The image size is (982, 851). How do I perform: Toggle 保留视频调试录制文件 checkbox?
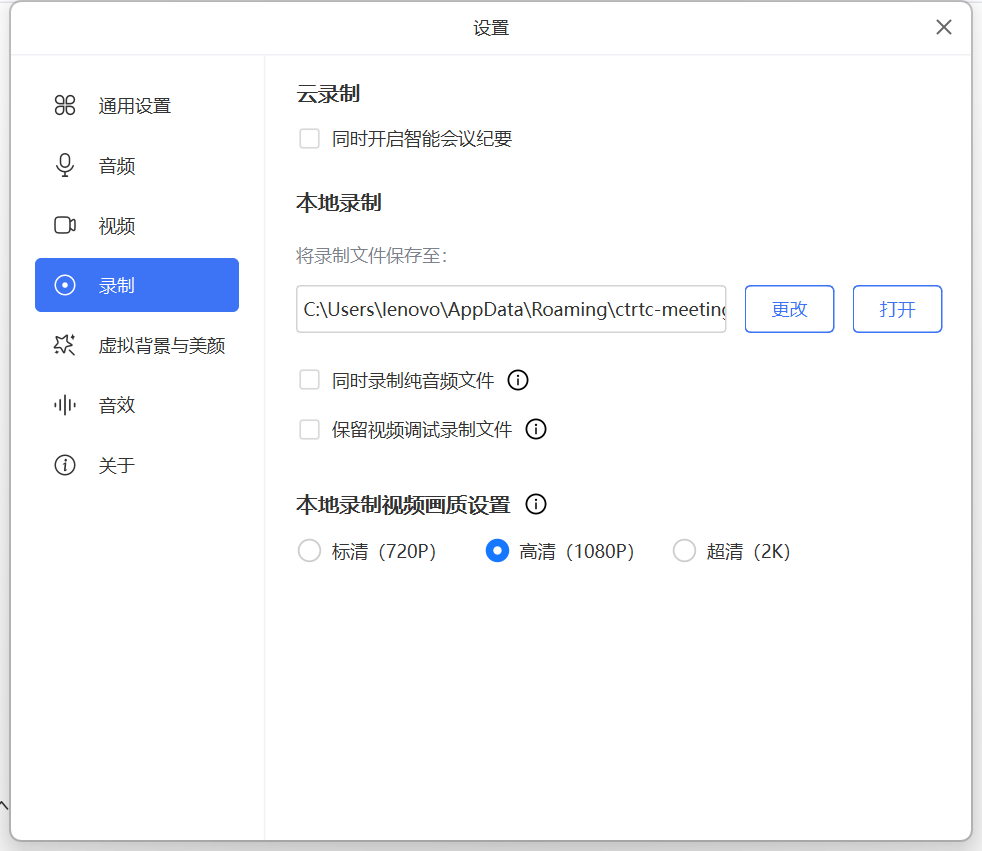click(309, 430)
